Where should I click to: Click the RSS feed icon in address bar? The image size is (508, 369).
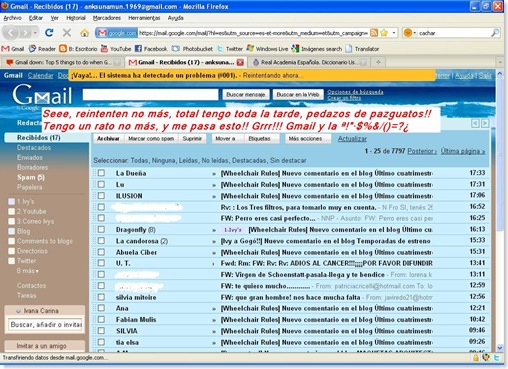[x=374, y=33]
